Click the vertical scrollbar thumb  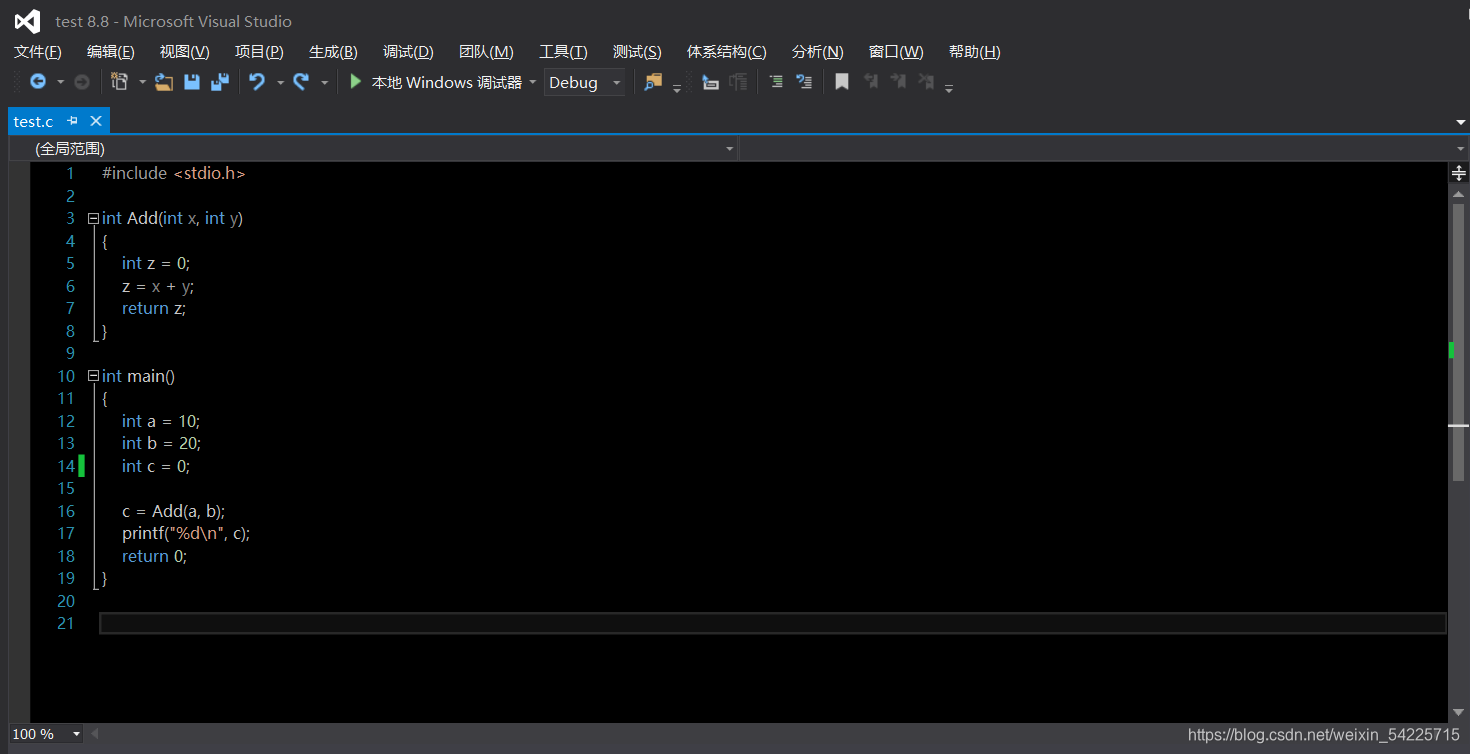[1459, 342]
